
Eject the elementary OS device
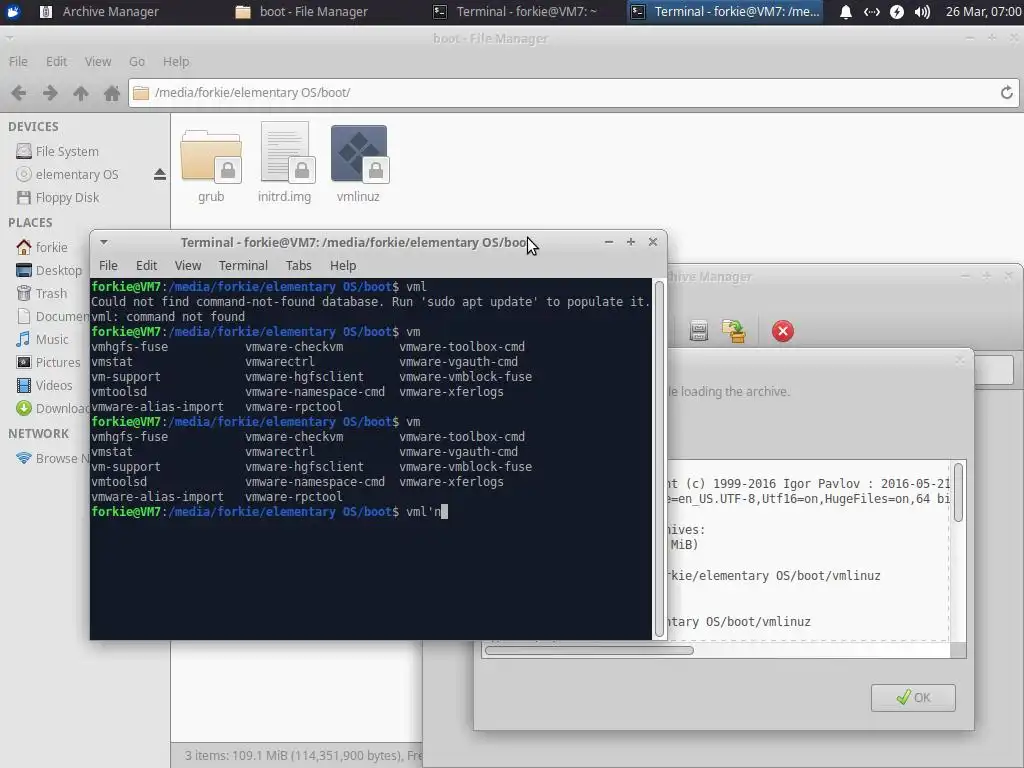160,174
